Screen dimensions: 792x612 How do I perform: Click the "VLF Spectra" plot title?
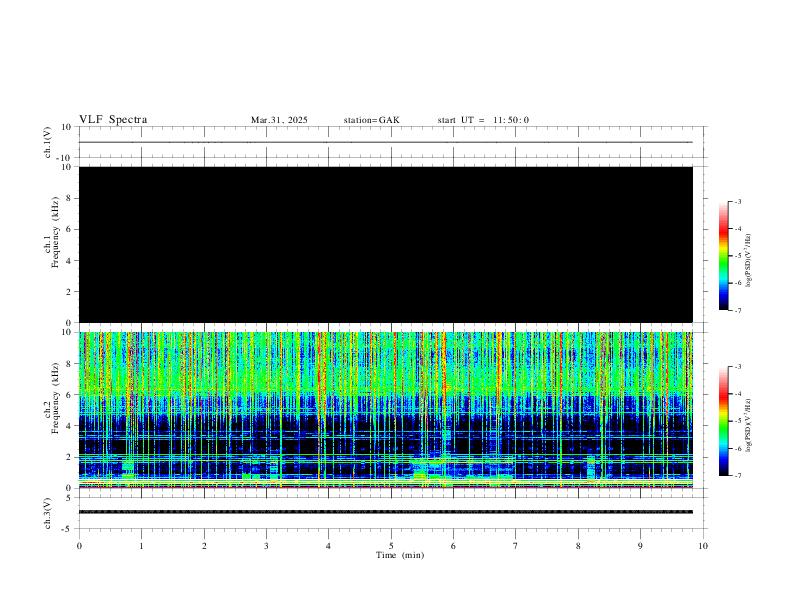113,120
